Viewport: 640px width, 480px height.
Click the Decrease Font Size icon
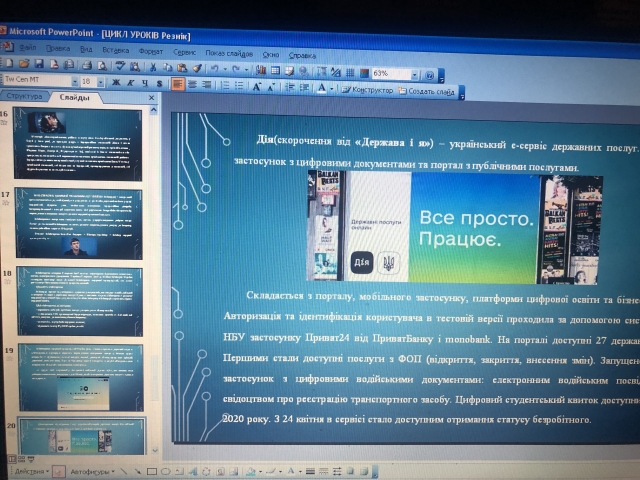(x=271, y=87)
